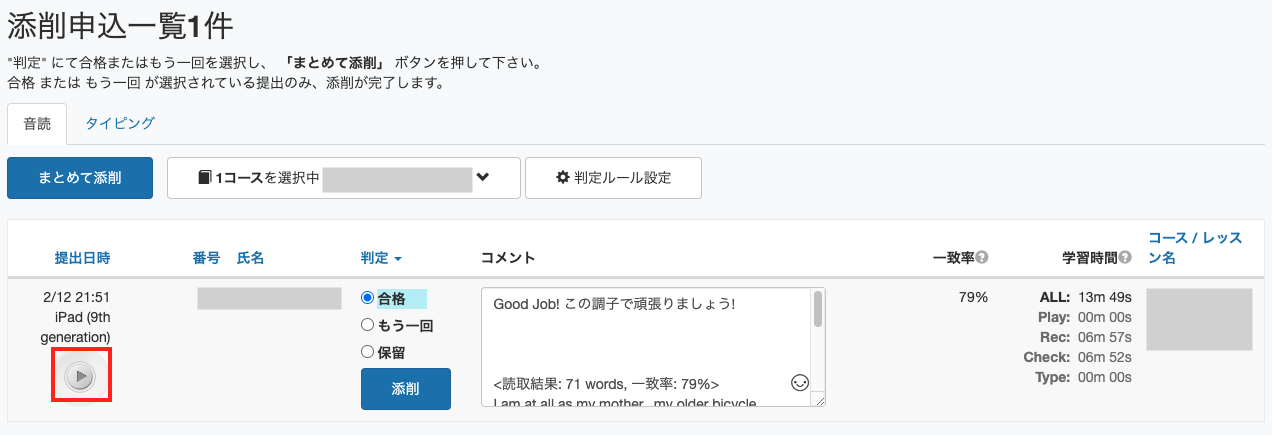Click the help icon next to 一致率
This screenshot has width=1272, height=435.
pyautogui.click(x=982, y=258)
